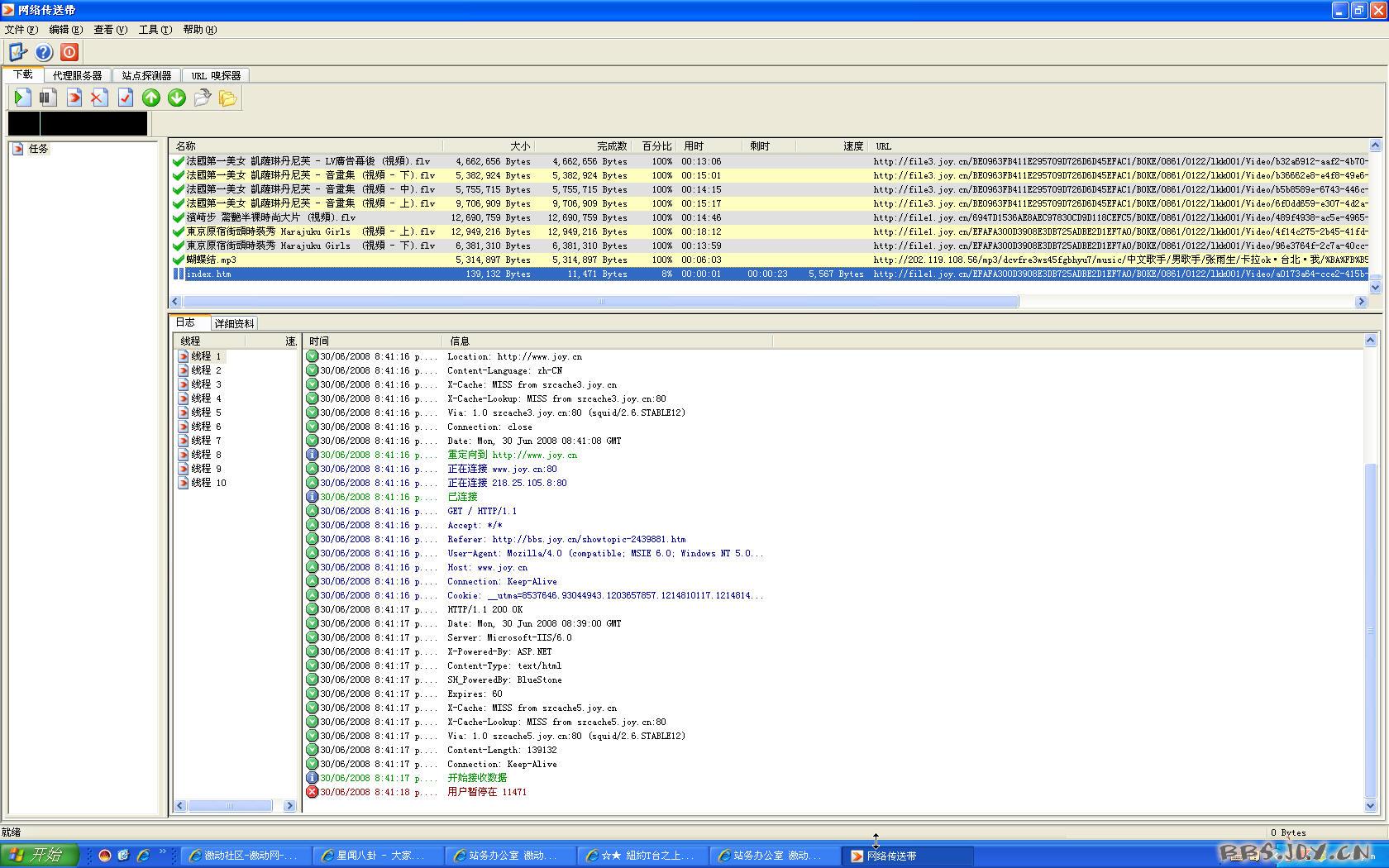Click log line Server: Microsoft-IIS/6.0
Image resolution: width=1389 pixels, height=868 pixels.
pos(509,637)
